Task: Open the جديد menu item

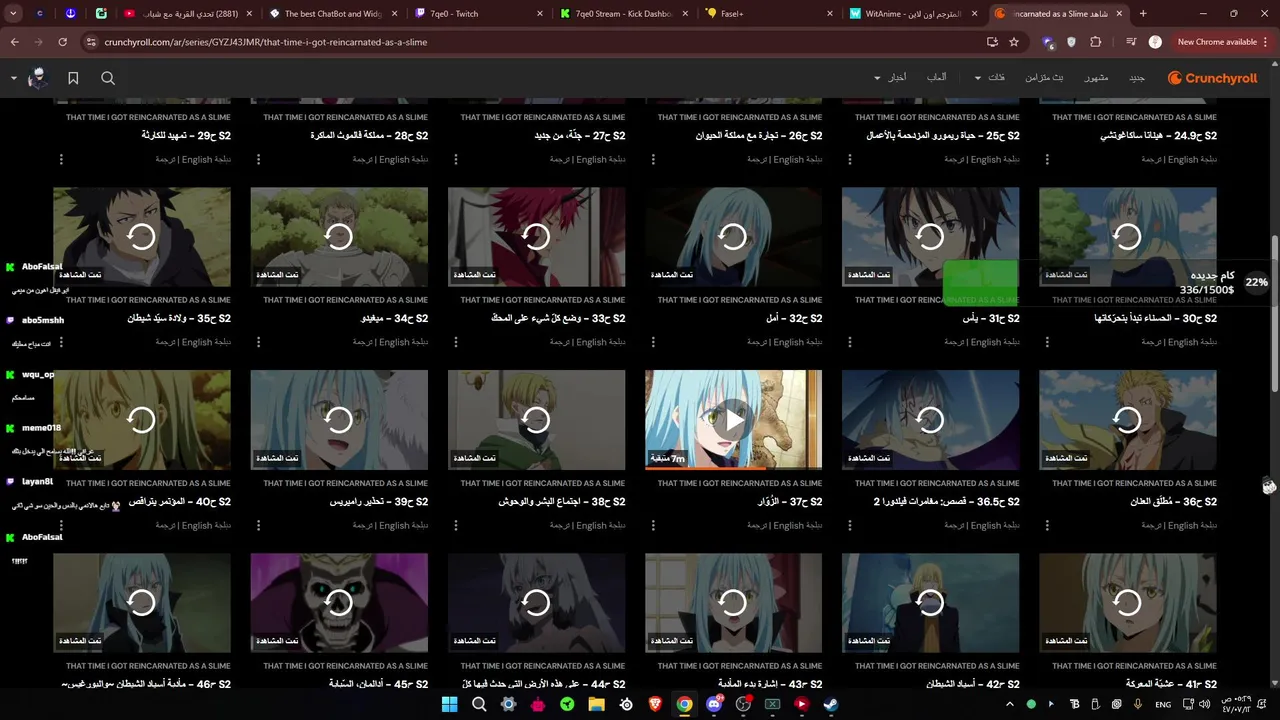Action: coord(1136,78)
